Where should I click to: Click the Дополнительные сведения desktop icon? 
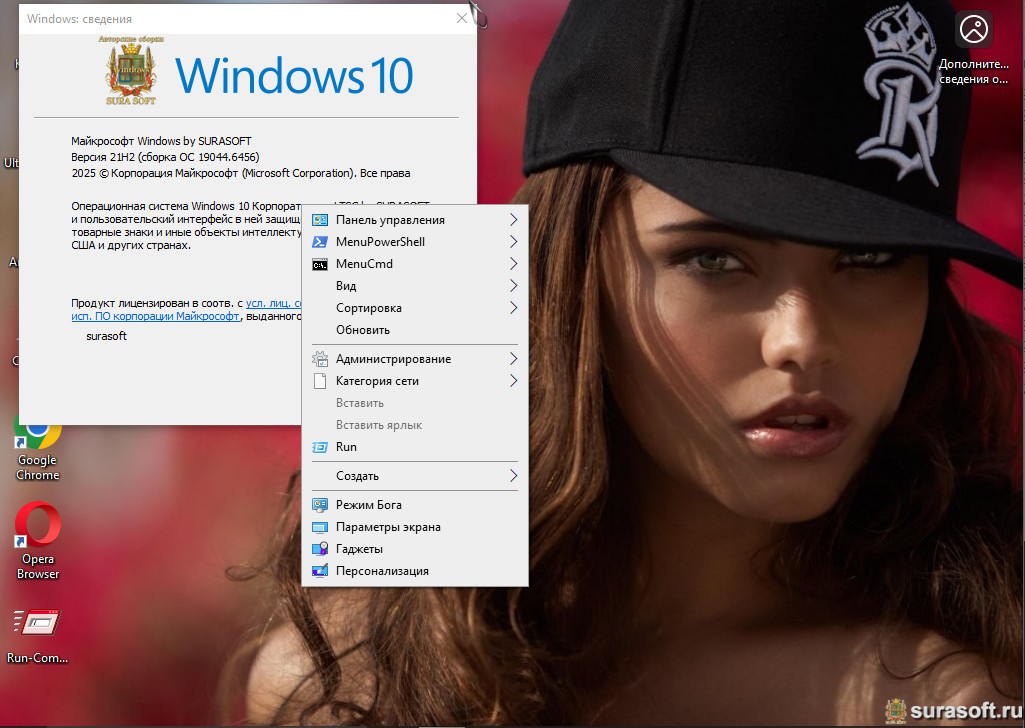click(973, 30)
